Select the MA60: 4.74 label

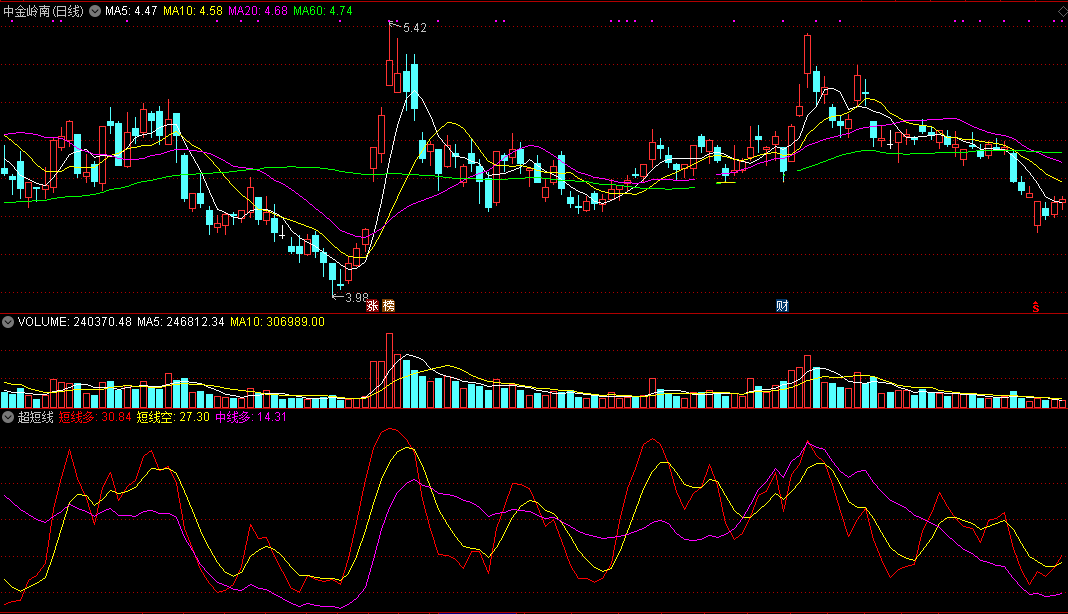tap(323, 11)
